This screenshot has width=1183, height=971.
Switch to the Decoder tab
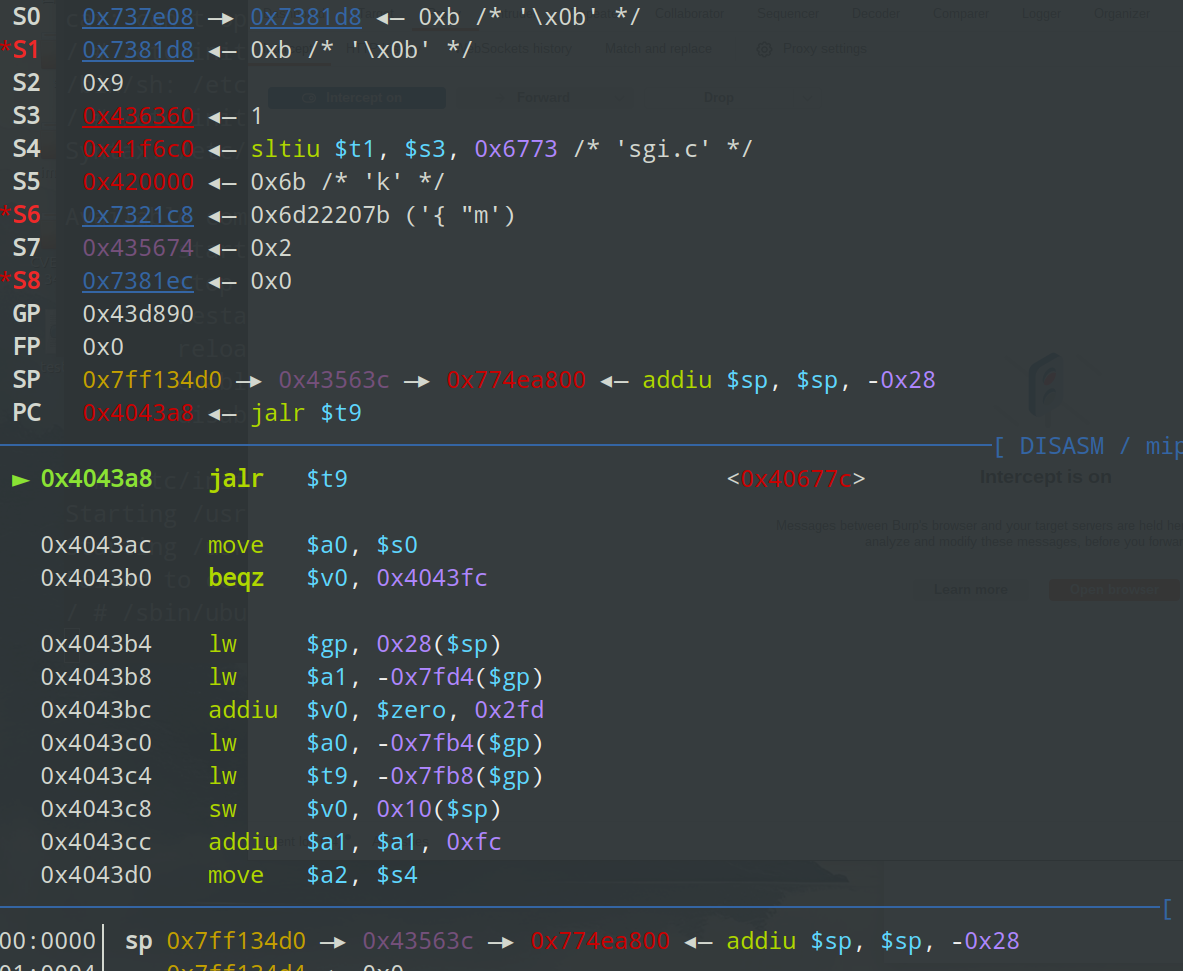pyautogui.click(x=875, y=14)
